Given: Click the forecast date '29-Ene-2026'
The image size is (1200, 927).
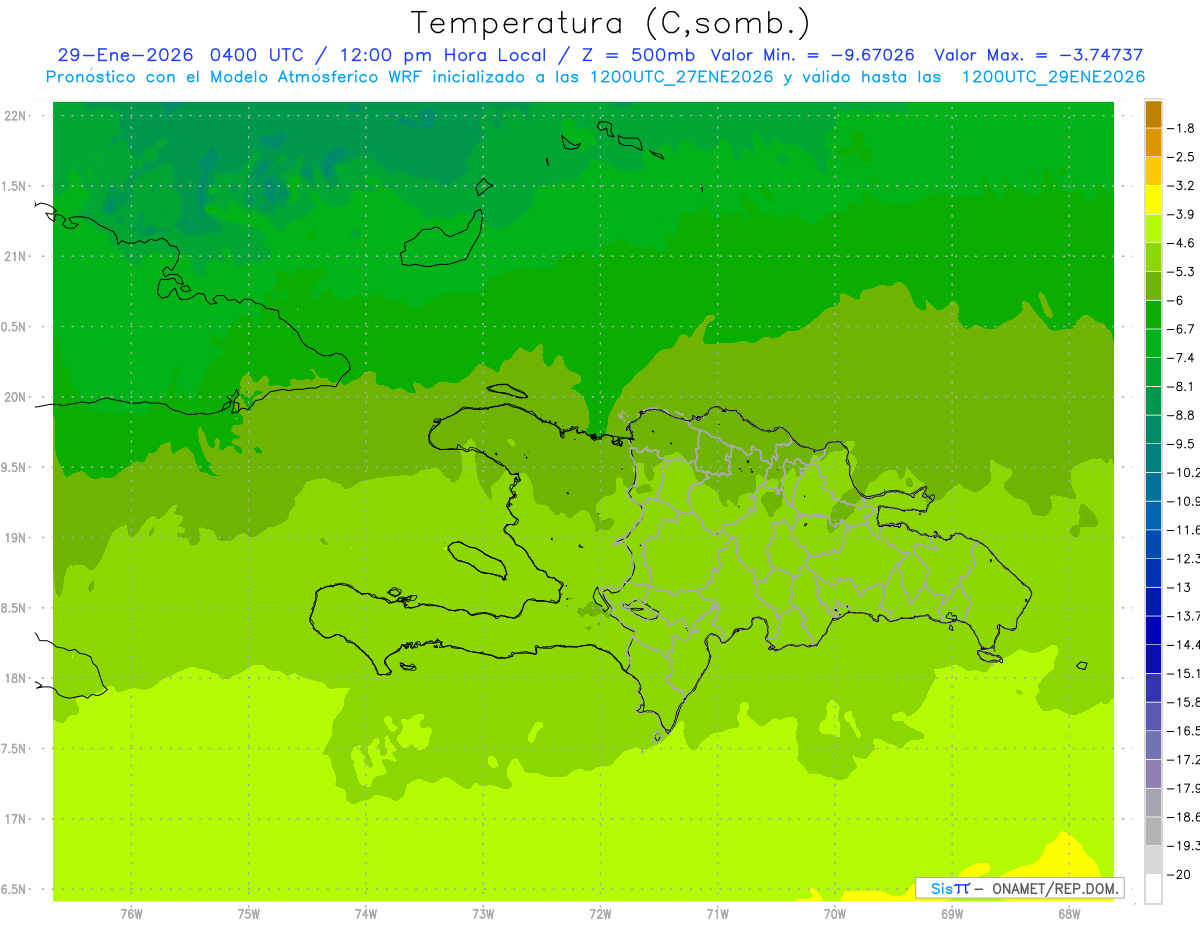Looking at the screenshot, I should pyautogui.click(x=124, y=55).
